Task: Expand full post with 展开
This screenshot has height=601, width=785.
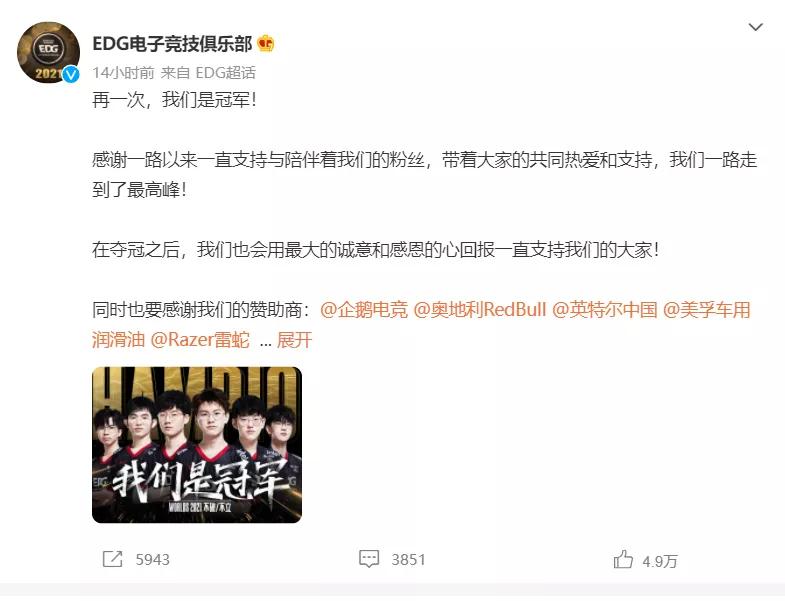Action: click(x=294, y=340)
